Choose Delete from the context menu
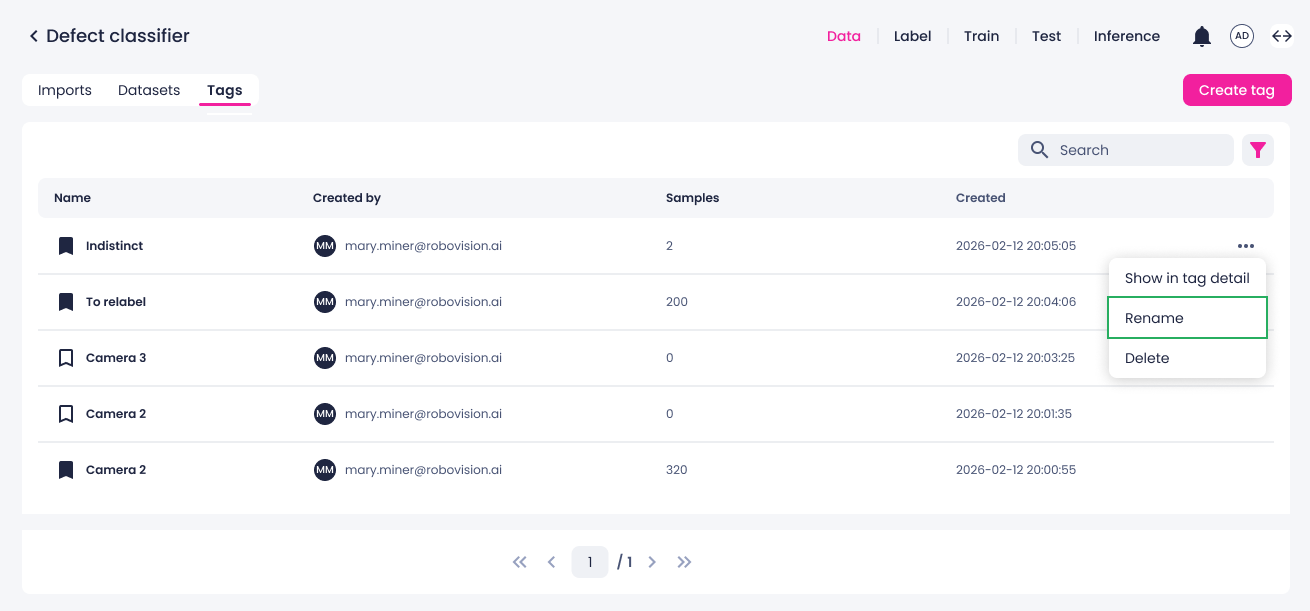This screenshot has height=611, width=1310. (x=1187, y=358)
